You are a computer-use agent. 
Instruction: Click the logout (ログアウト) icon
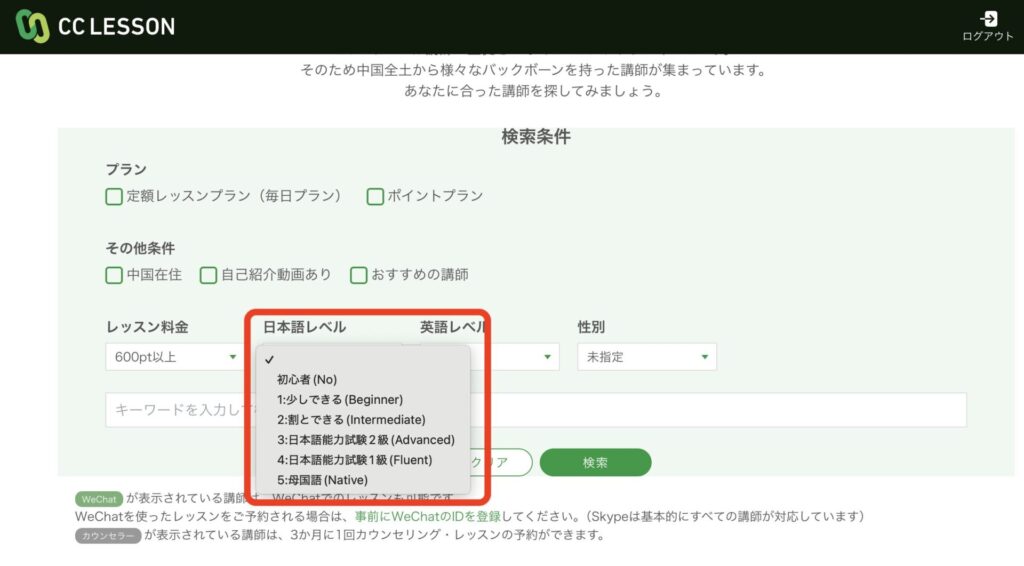988,20
